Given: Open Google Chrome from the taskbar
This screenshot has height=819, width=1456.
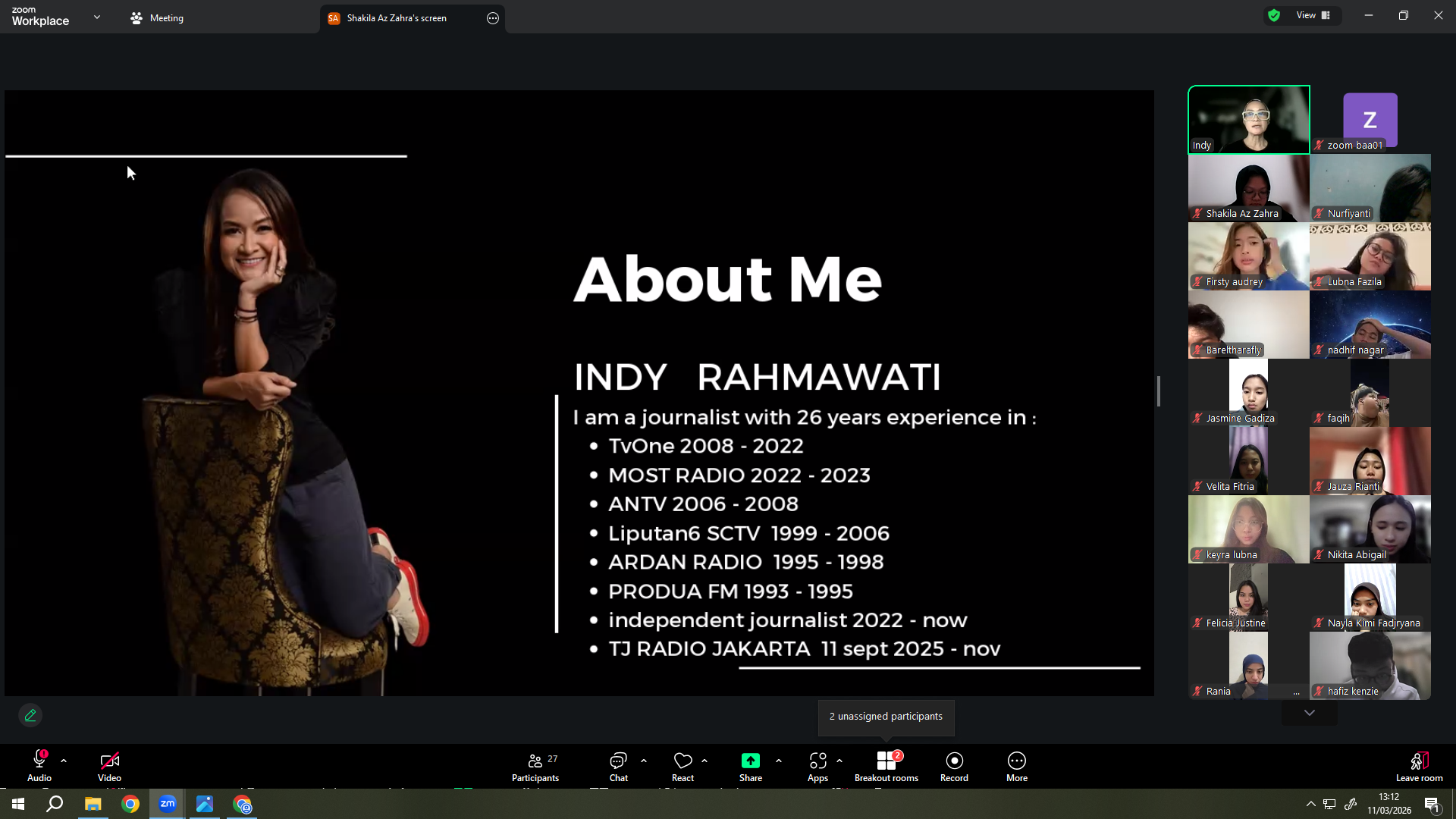Looking at the screenshot, I should (130, 804).
